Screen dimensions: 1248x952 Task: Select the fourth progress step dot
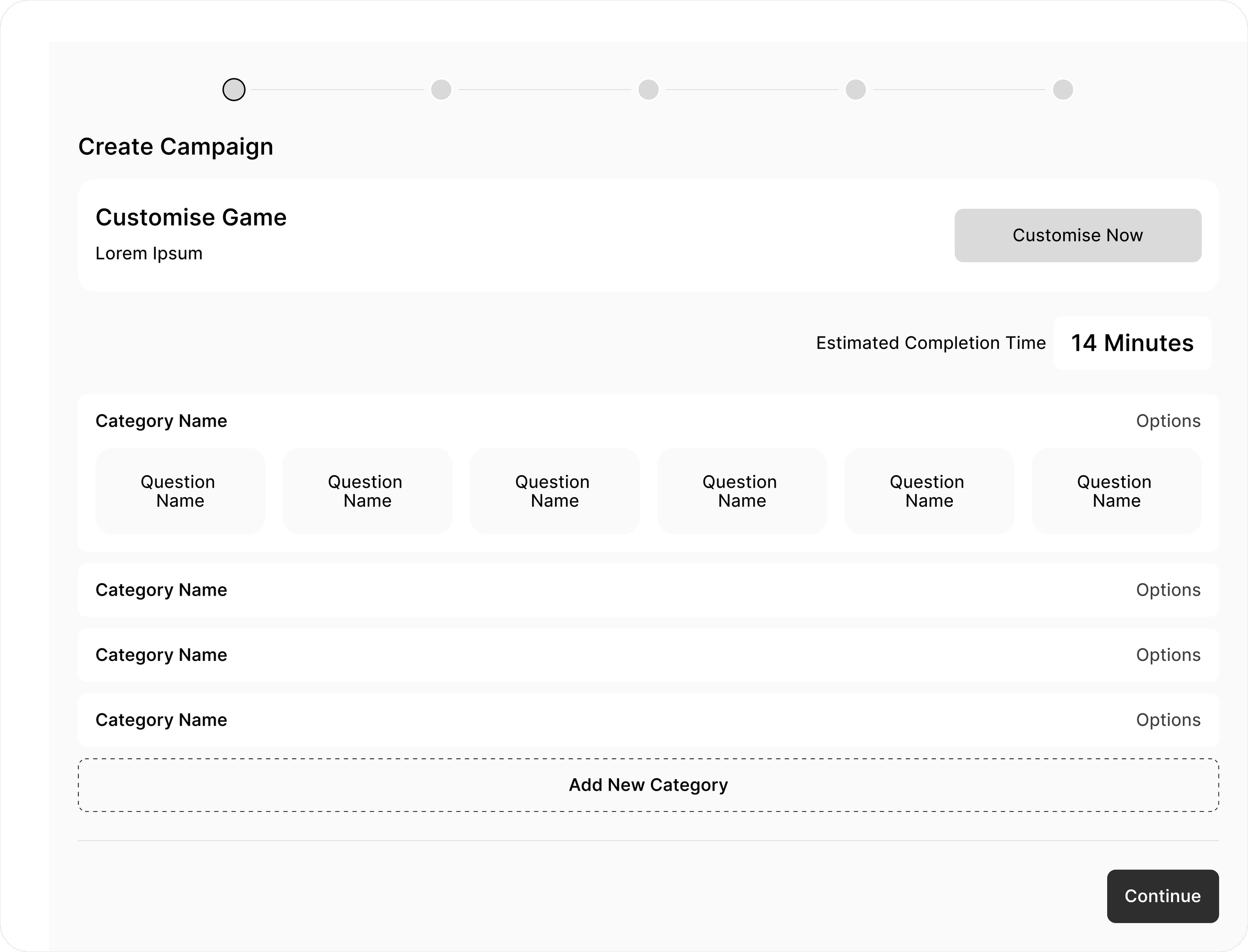[x=856, y=89]
